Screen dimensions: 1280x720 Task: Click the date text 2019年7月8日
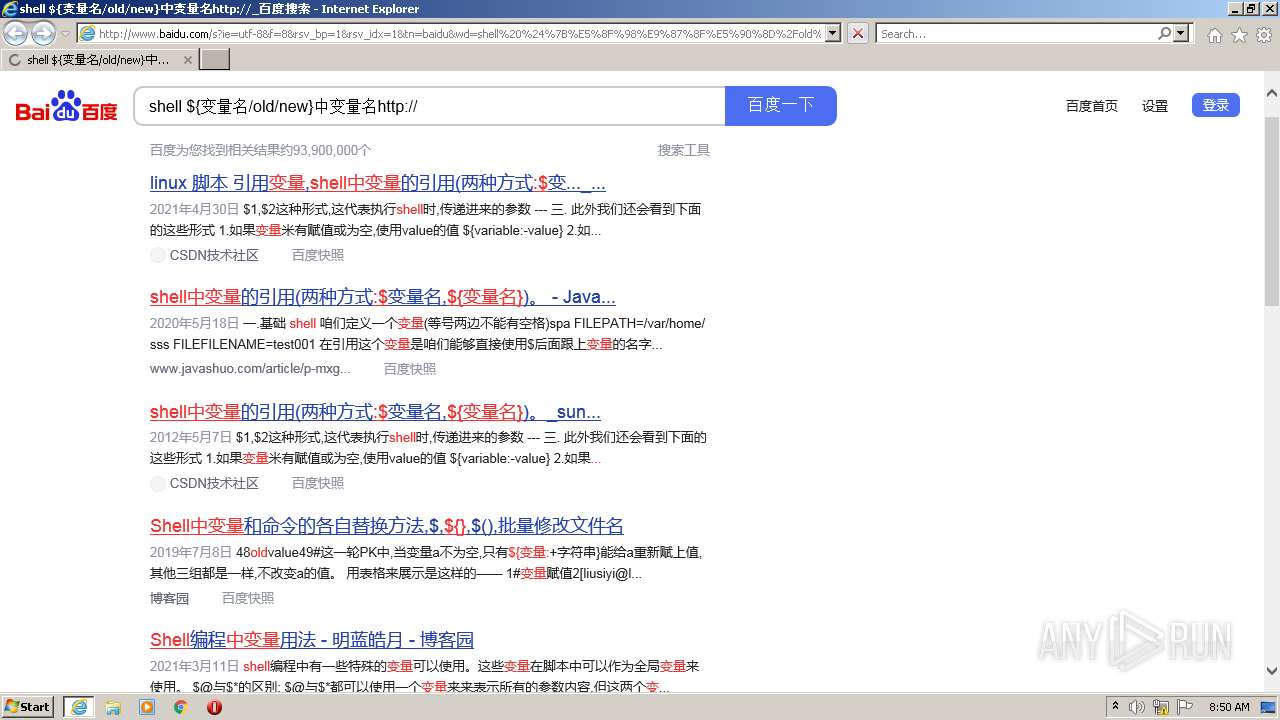coord(191,552)
